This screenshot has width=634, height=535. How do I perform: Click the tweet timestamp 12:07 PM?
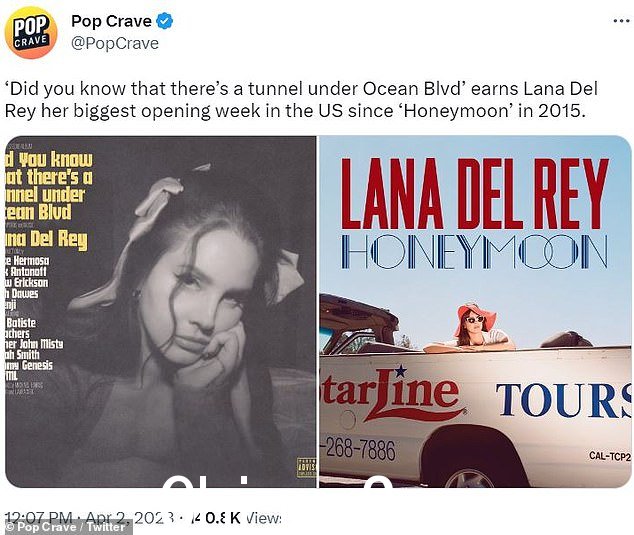click(38, 518)
